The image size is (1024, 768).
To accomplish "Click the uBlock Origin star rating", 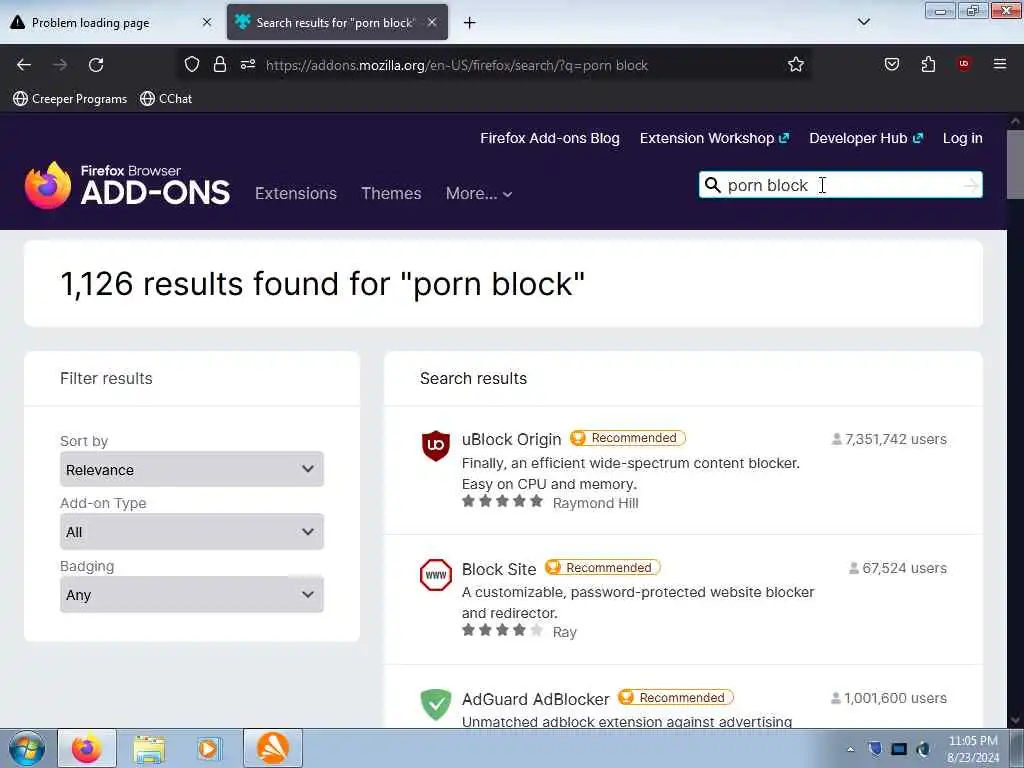I will point(502,501).
